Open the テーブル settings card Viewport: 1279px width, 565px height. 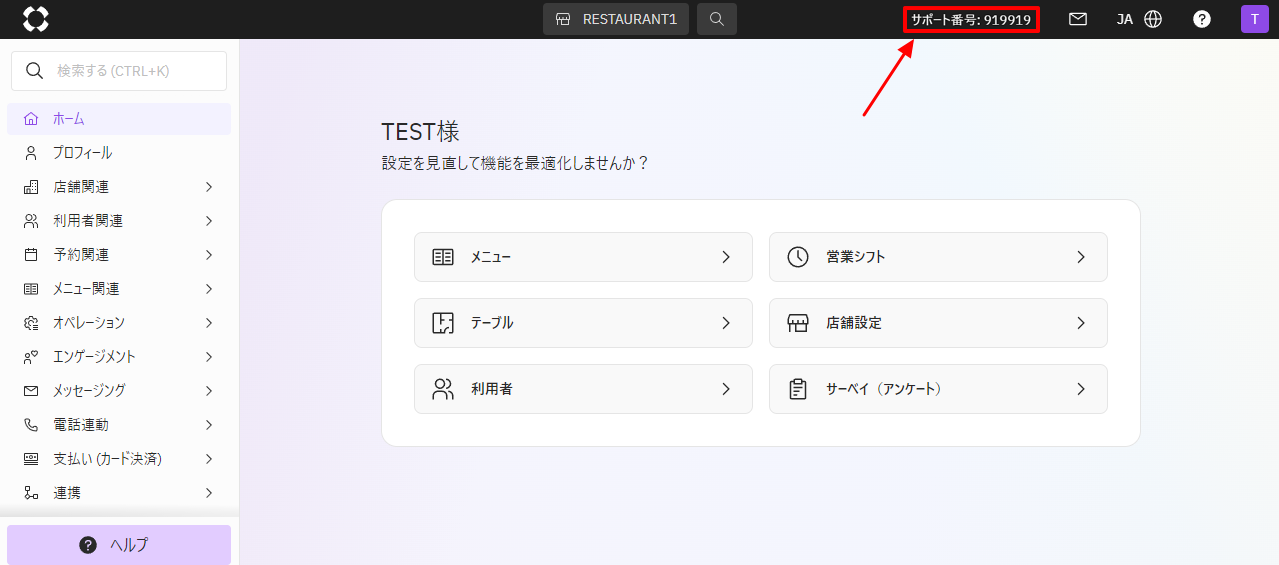(583, 323)
